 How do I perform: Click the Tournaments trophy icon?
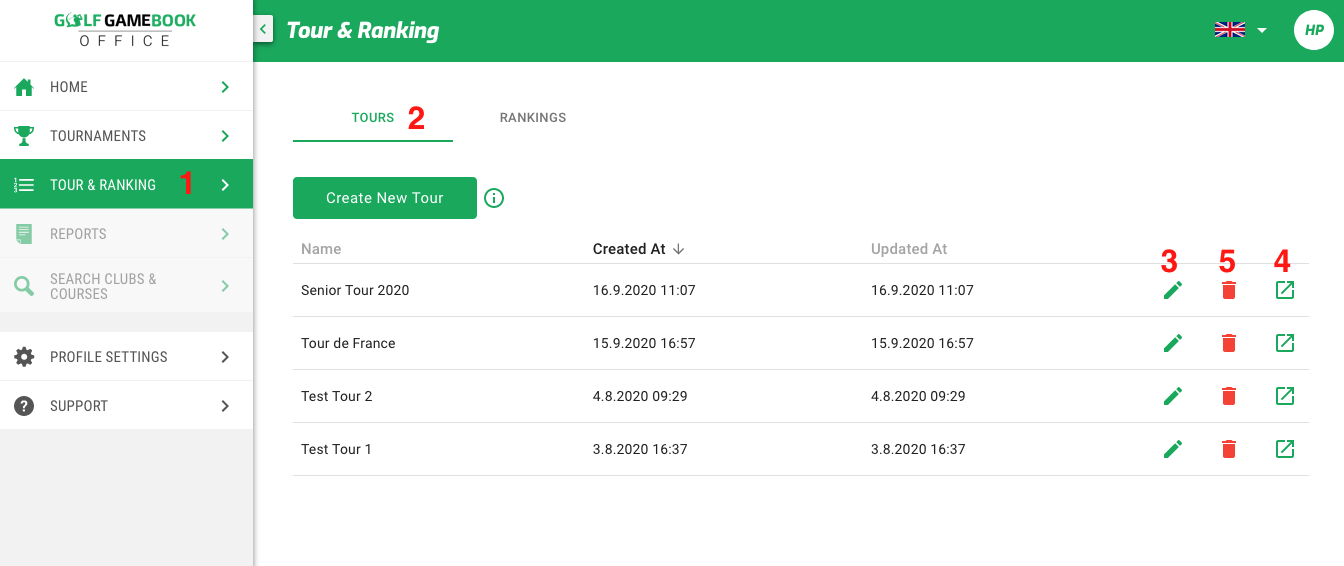point(24,135)
